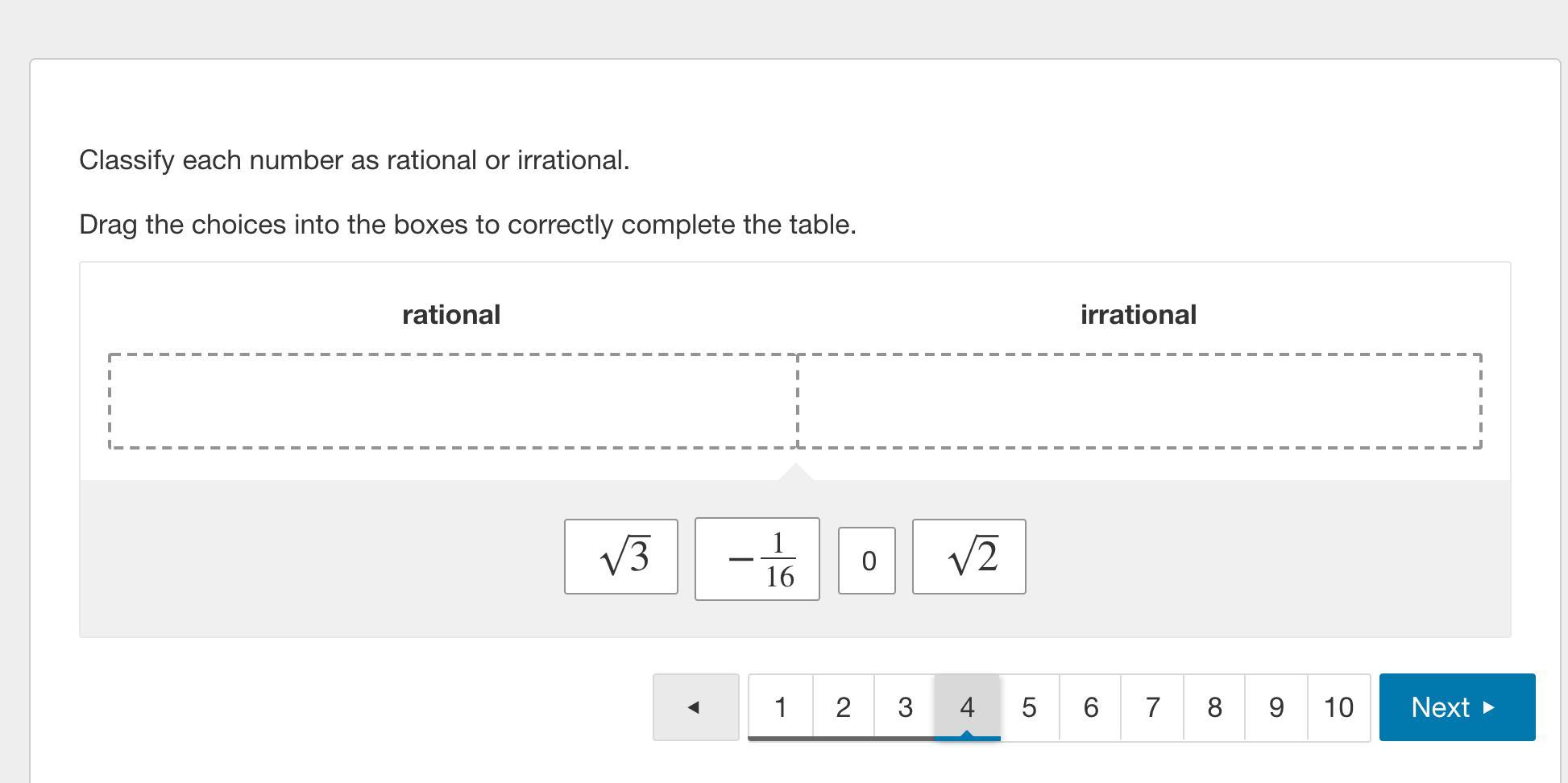
Task: Open question 3 in the pager
Action: click(905, 707)
